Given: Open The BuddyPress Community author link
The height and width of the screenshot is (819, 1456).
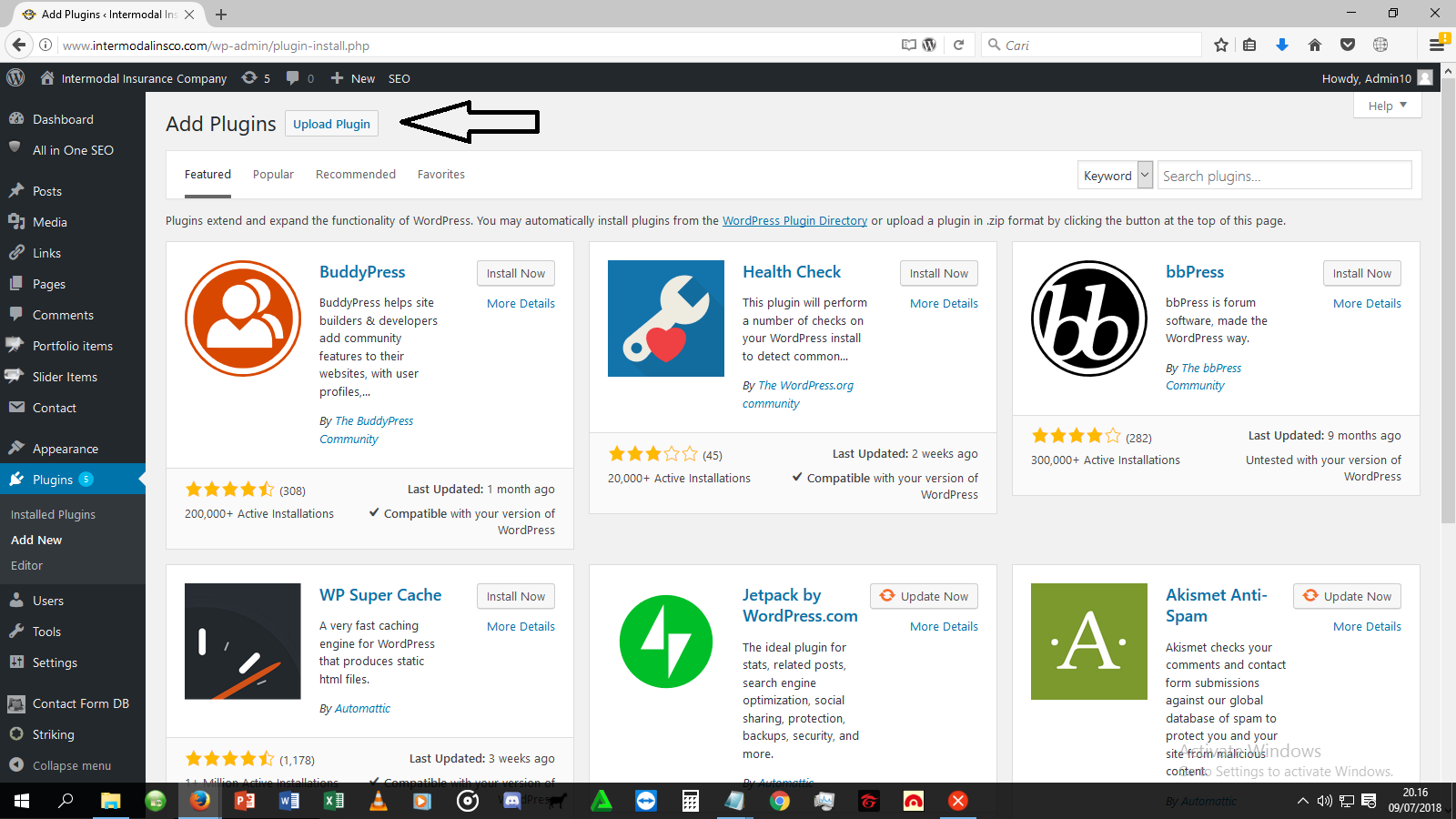Looking at the screenshot, I should point(366,430).
